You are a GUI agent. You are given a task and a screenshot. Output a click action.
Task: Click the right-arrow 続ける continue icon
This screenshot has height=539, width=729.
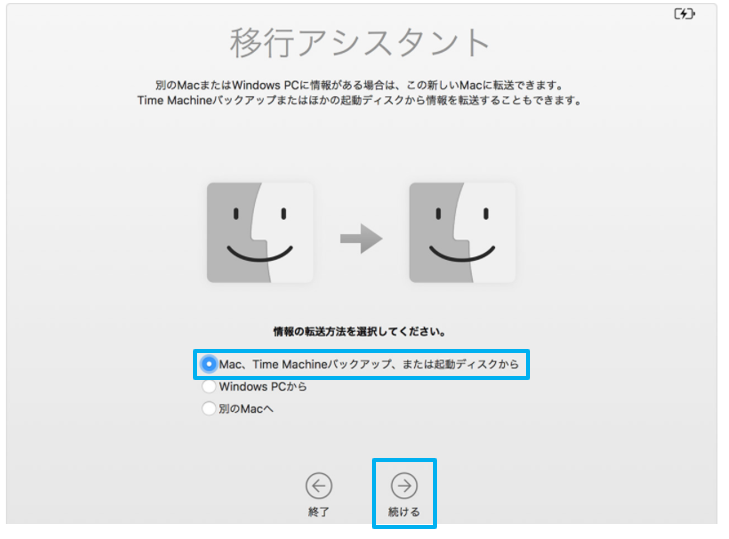click(404, 486)
